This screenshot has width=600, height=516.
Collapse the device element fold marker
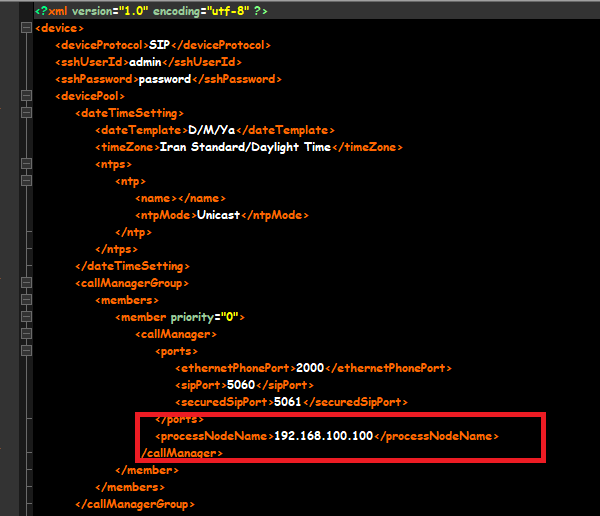(x=25, y=27)
